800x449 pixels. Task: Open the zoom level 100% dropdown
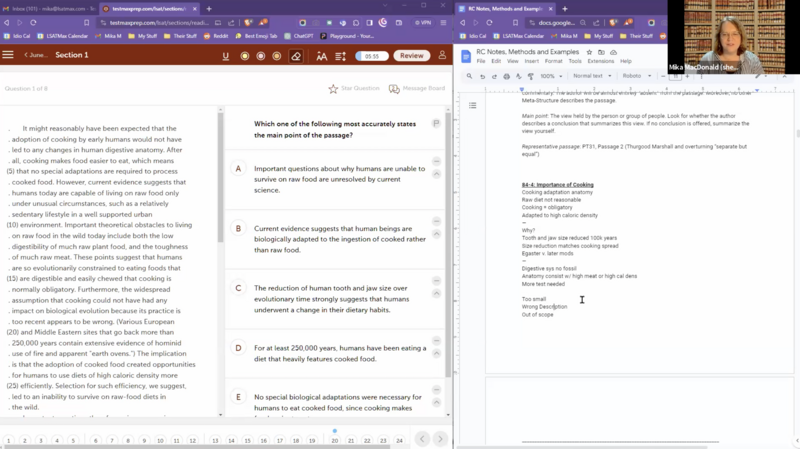tap(551, 76)
